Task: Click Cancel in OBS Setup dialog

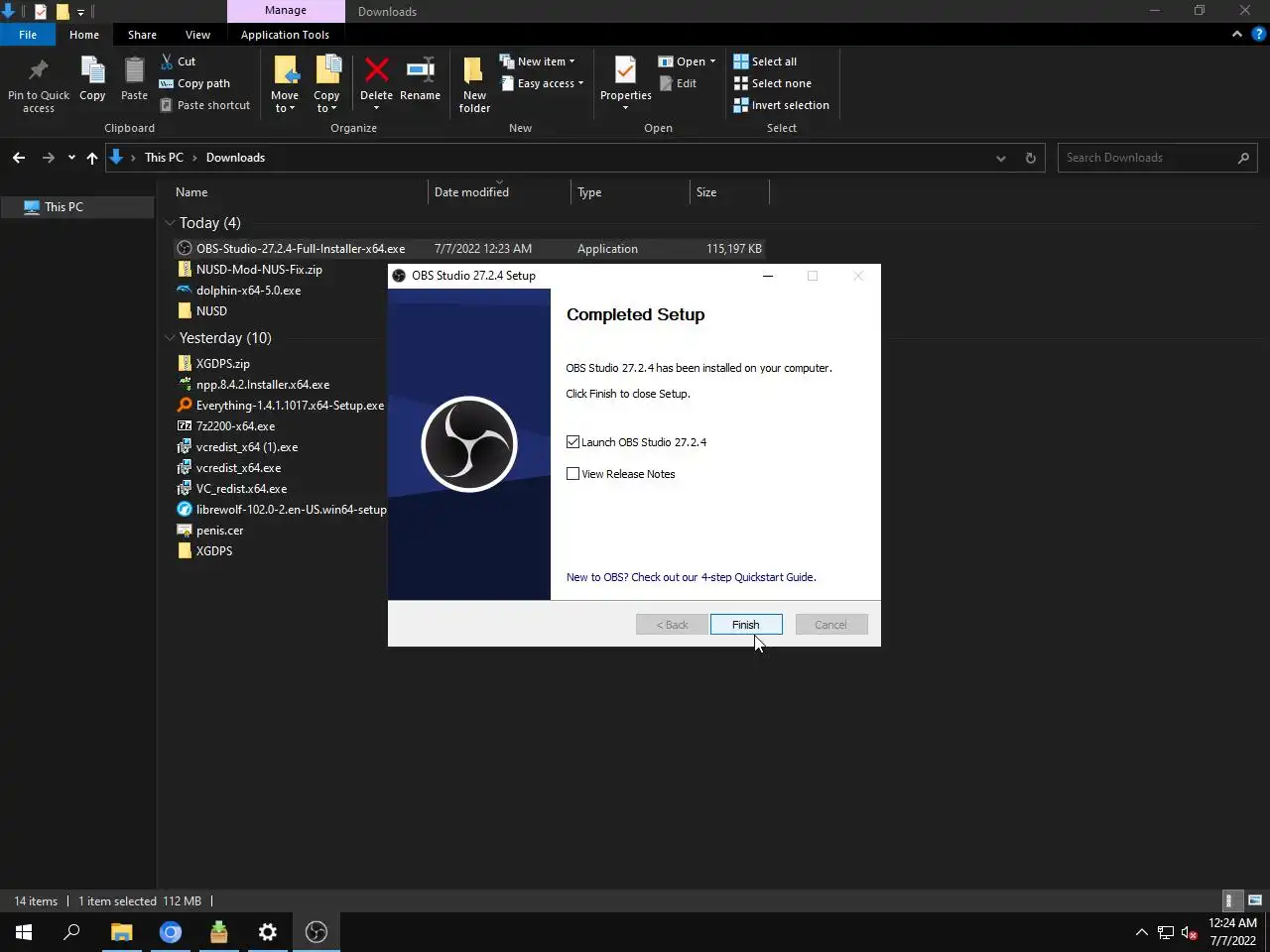Action: pyautogui.click(x=831, y=625)
